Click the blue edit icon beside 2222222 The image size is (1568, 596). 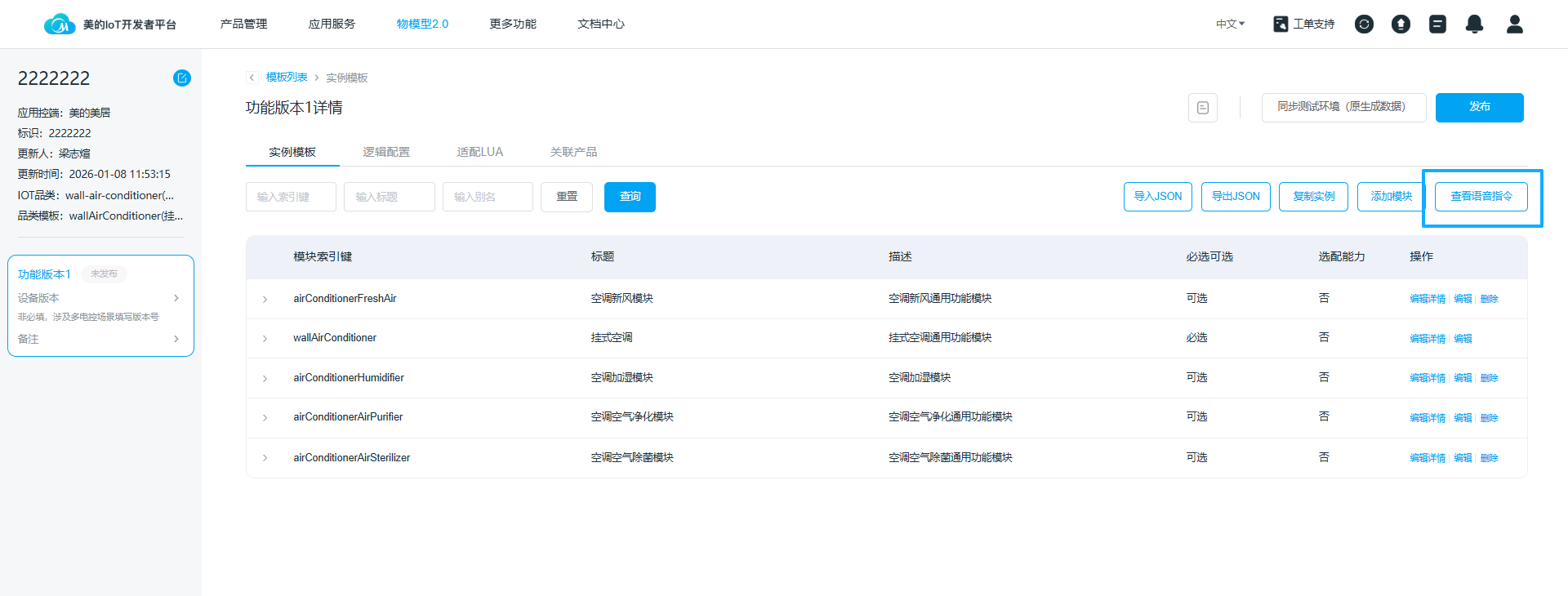181,78
